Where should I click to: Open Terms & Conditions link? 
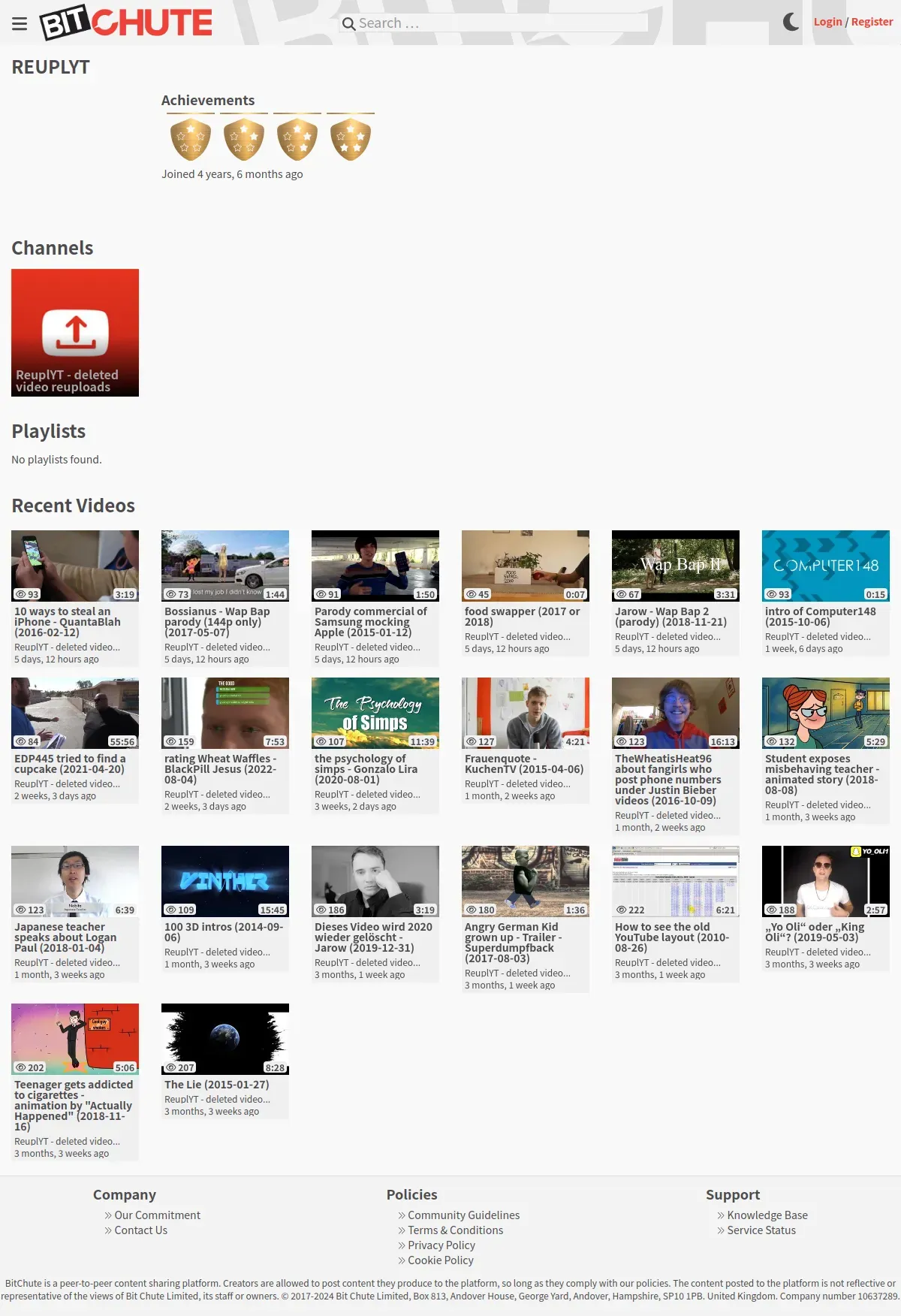[455, 1230]
